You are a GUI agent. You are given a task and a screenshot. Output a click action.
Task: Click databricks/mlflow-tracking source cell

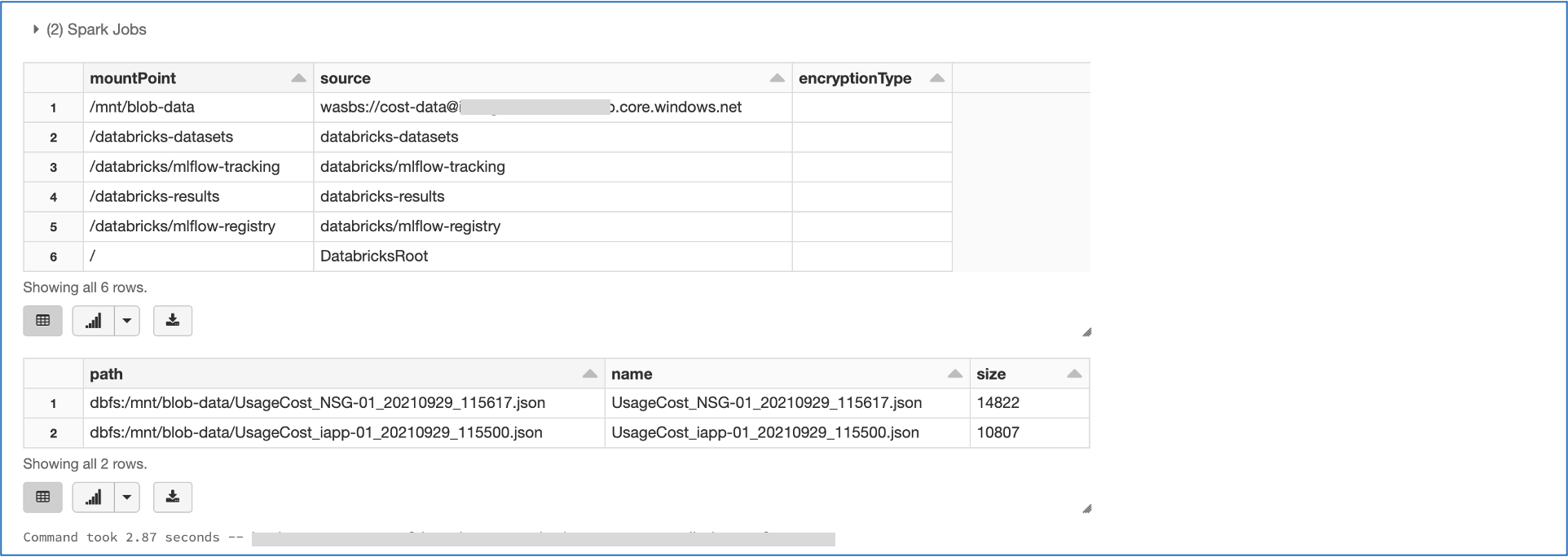(x=553, y=167)
